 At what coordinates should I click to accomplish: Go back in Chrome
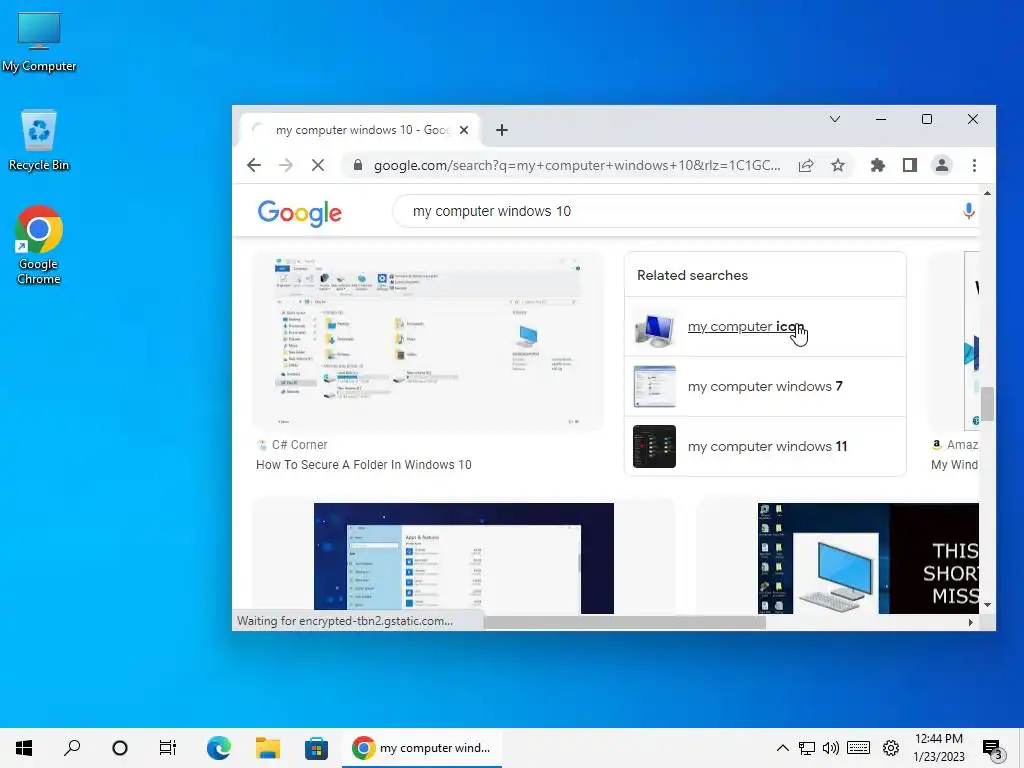[x=254, y=165]
